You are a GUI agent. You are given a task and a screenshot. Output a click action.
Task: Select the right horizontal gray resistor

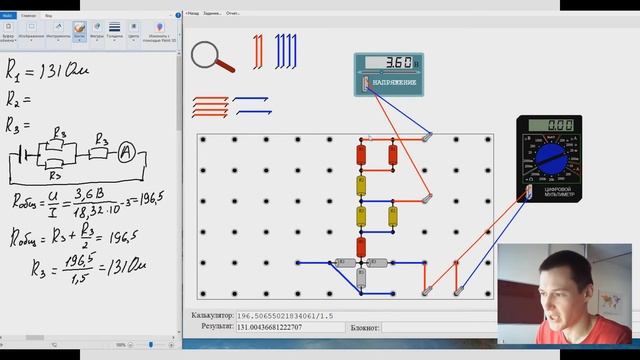377,263
